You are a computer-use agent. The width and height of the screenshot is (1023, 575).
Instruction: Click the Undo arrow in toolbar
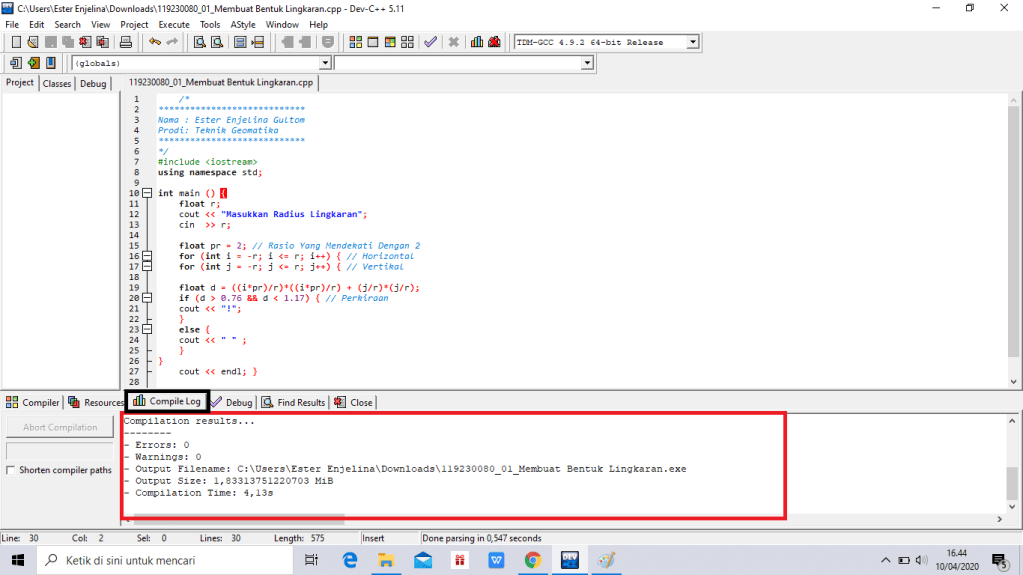(154, 42)
